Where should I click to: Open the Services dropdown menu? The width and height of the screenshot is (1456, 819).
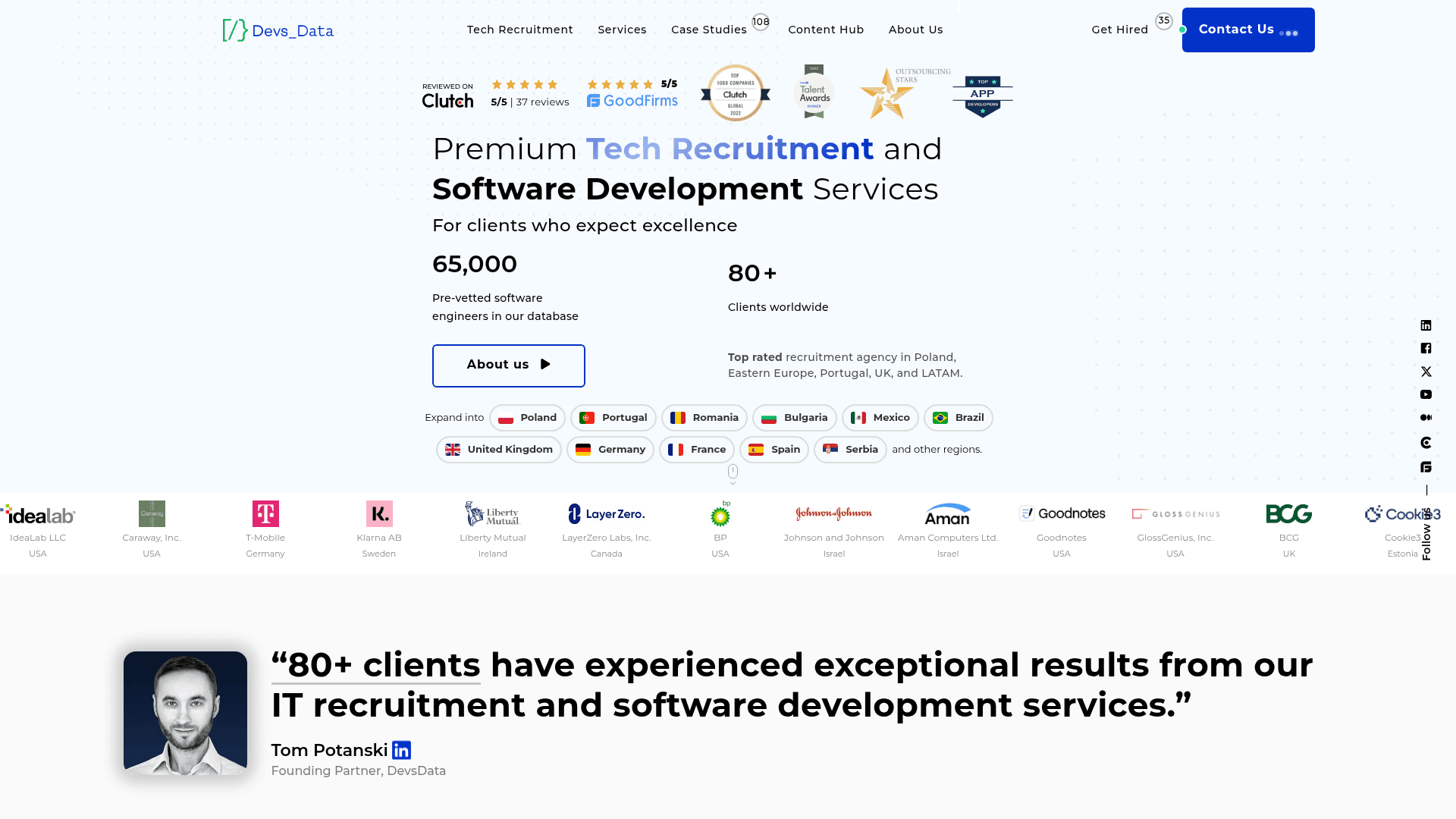pos(622,30)
